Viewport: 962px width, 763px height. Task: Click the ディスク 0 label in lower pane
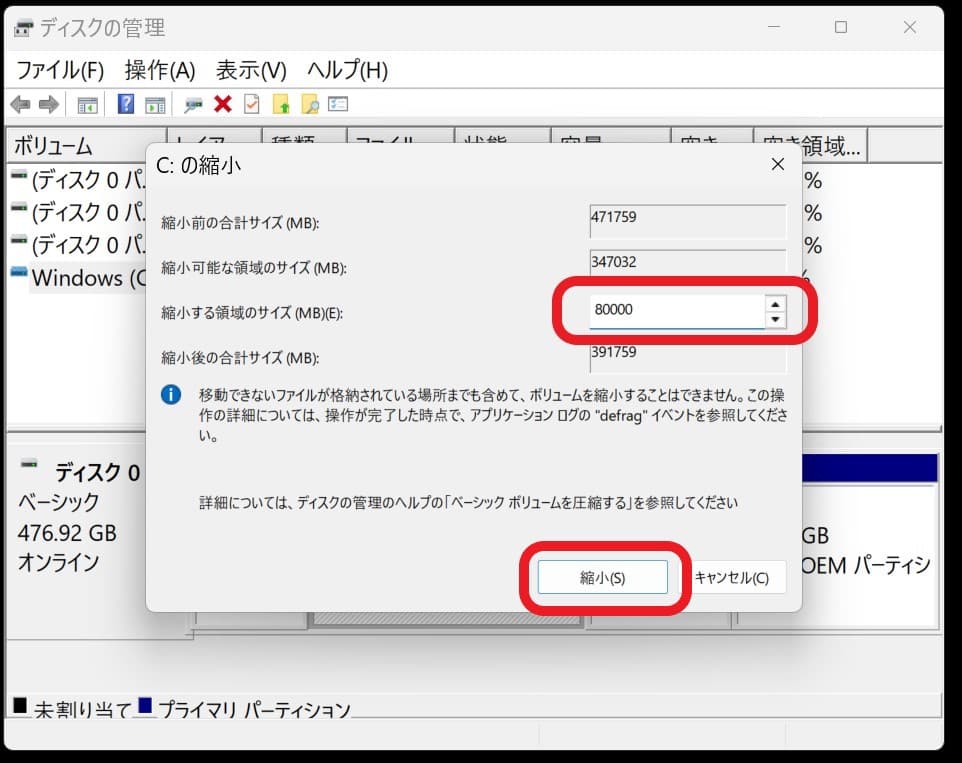(x=98, y=473)
